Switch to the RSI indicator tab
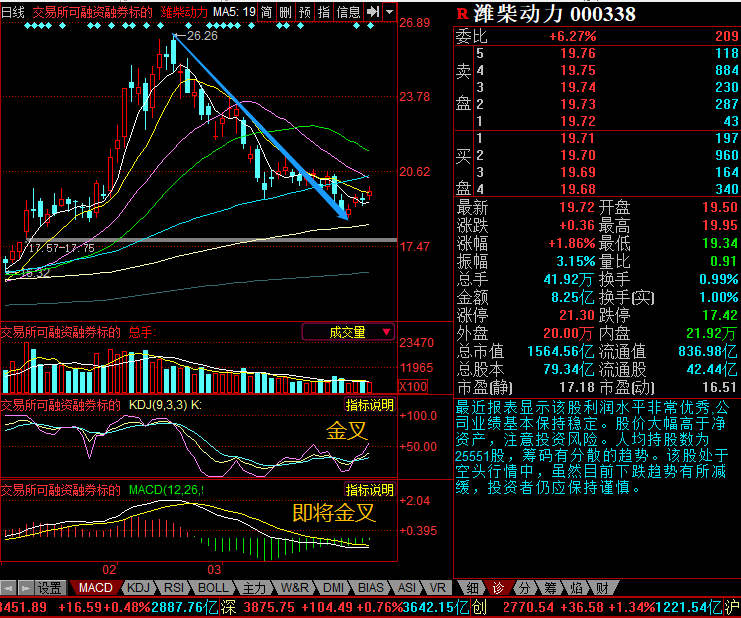Image resolution: width=741 pixels, height=618 pixels. tap(173, 588)
